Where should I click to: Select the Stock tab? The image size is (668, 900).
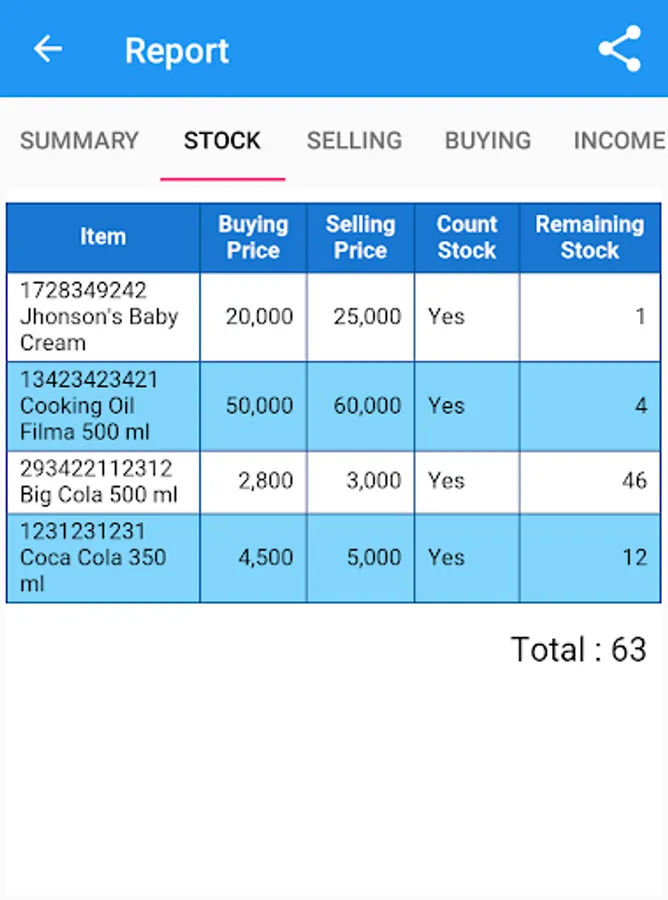coord(222,141)
